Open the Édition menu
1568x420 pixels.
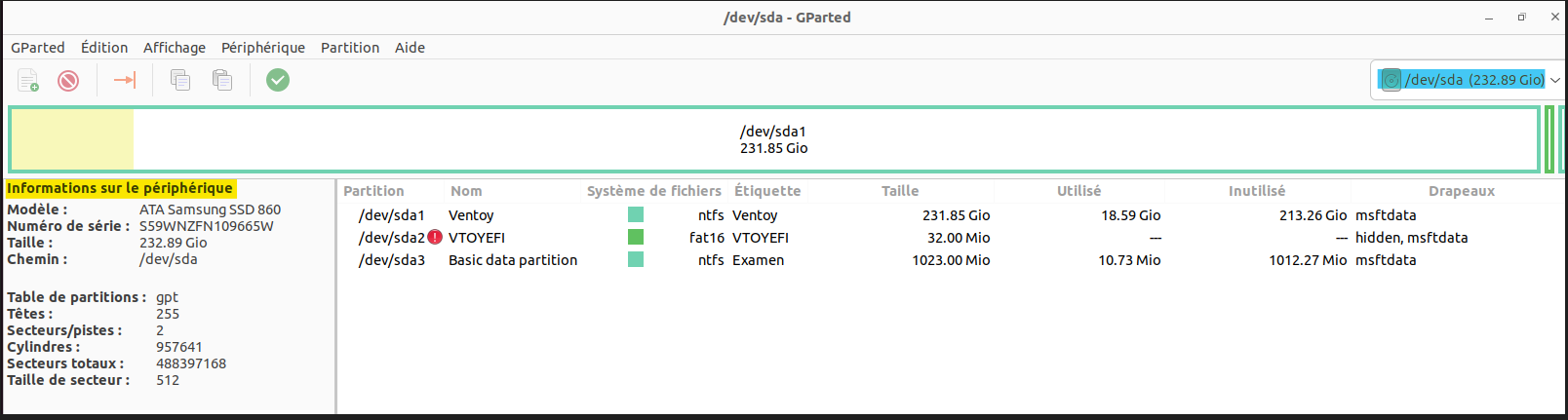(x=104, y=48)
